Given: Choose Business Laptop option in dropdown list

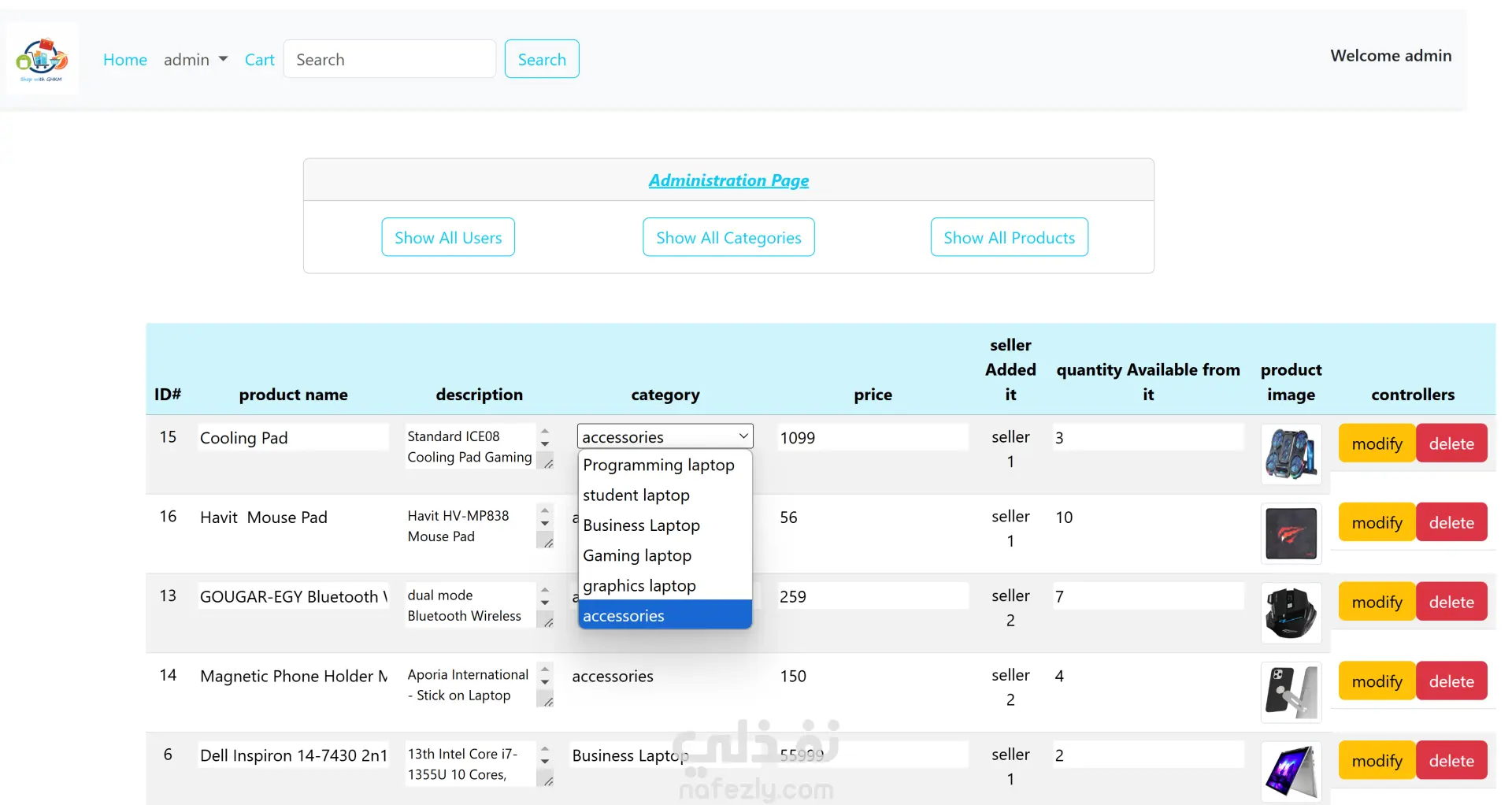Looking at the screenshot, I should click(665, 525).
